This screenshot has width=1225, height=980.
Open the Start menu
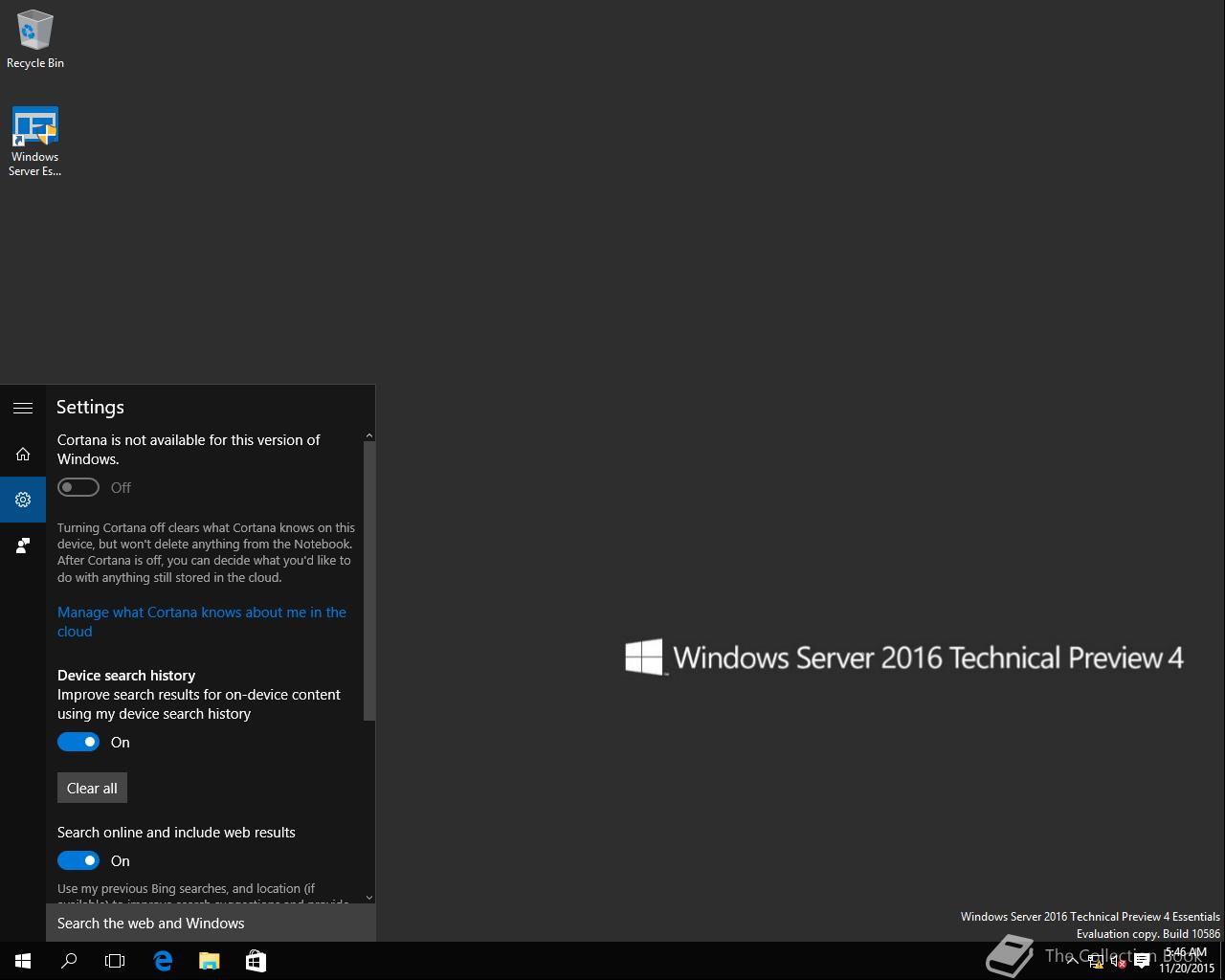pos(23,961)
